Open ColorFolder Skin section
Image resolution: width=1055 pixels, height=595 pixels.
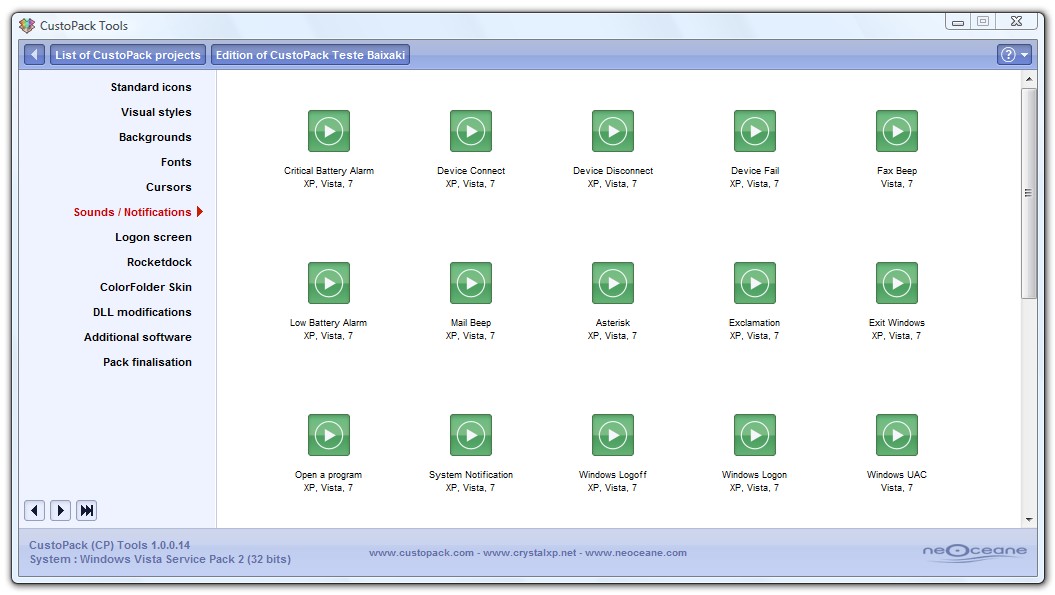(145, 287)
